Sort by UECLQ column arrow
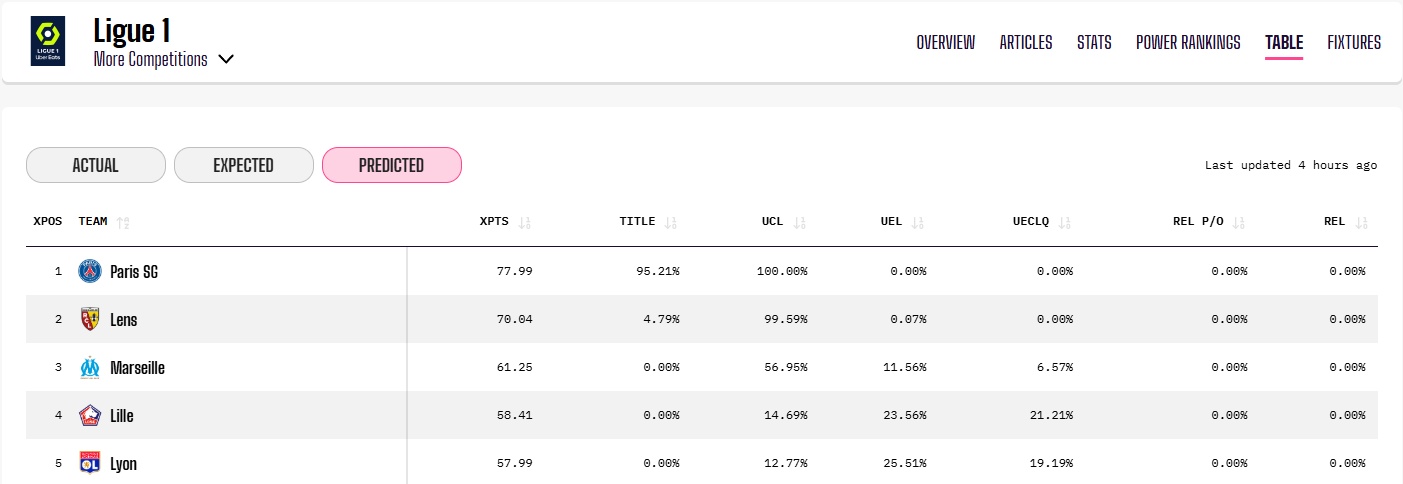 pyautogui.click(x=1065, y=222)
